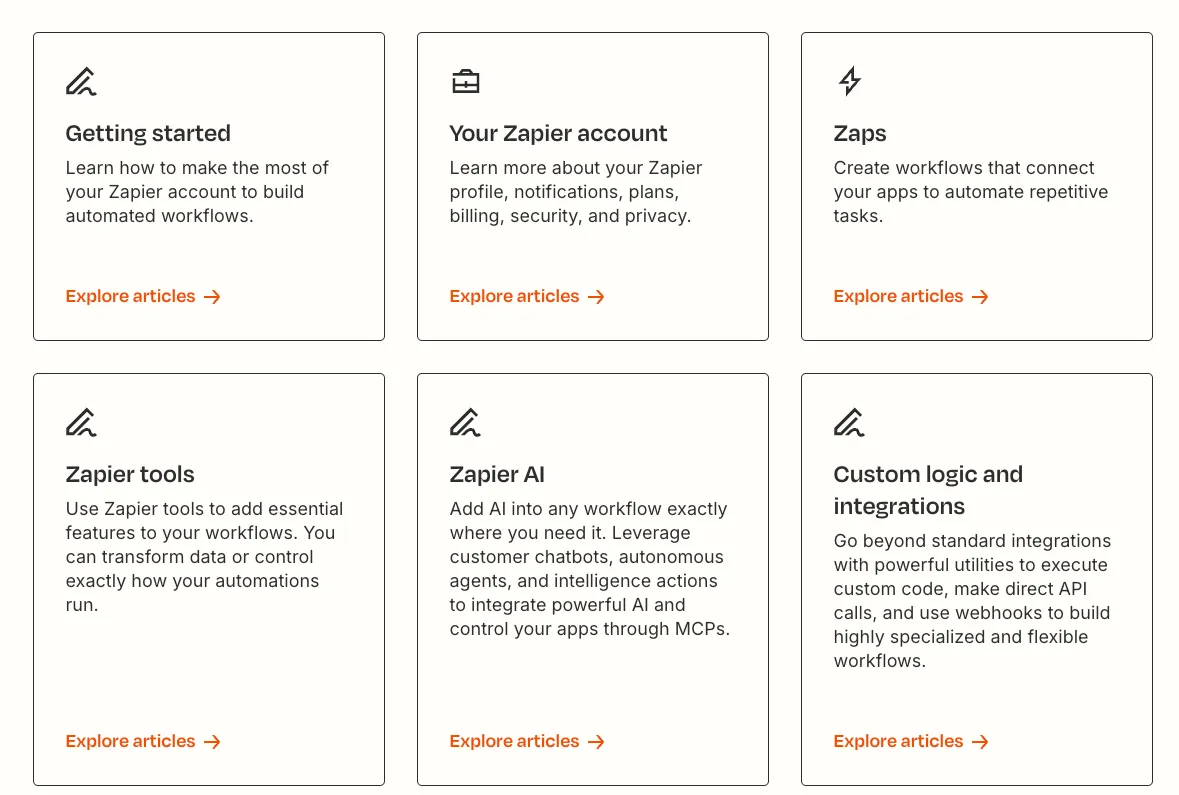The image size is (1179, 795).
Task: Click the pencil icon above Custom logic and integrations
Action: [x=849, y=422]
